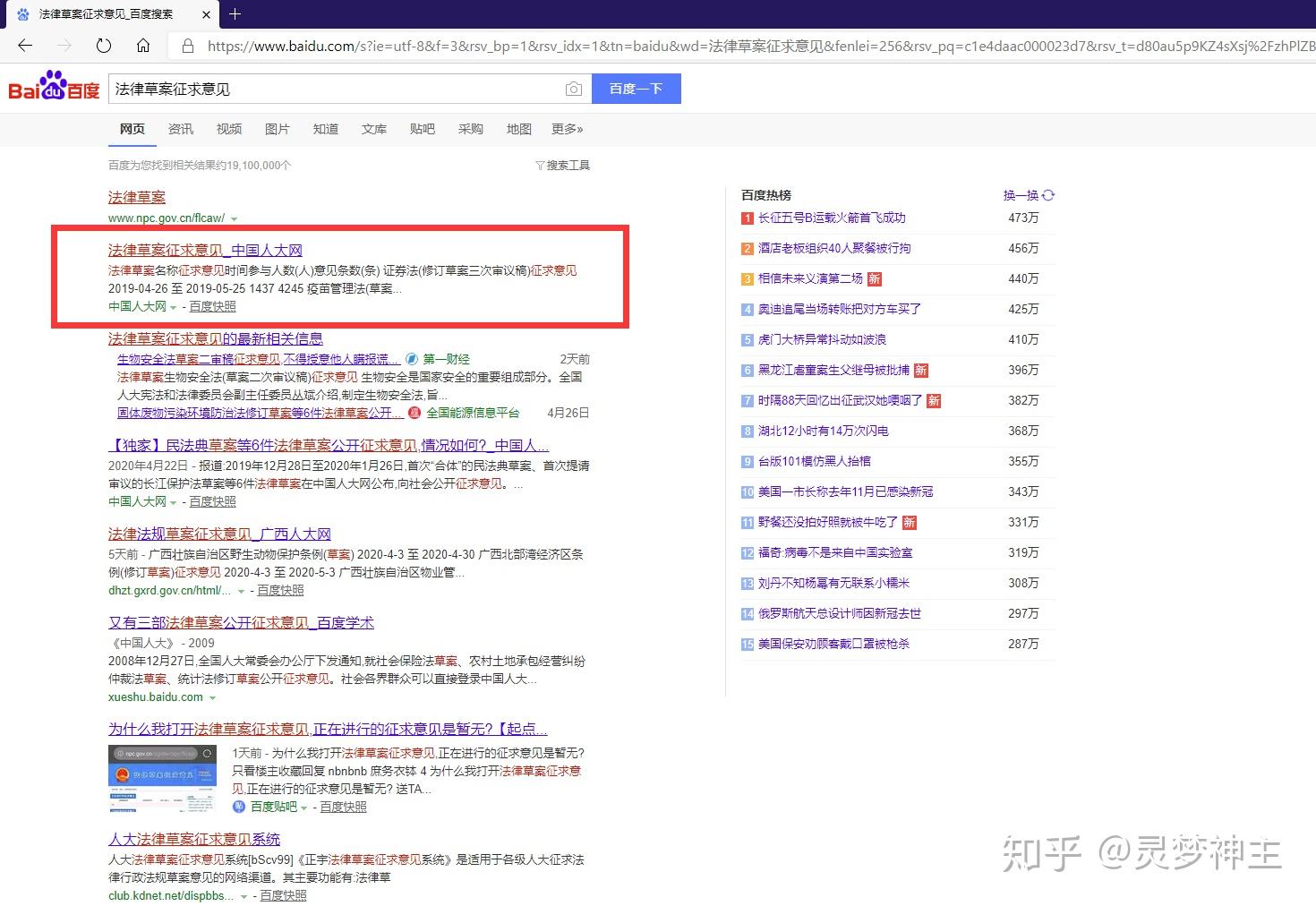Screen dimensions: 1316x906
Task: Click the tieba result thumbnail image
Action: tap(162, 778)
